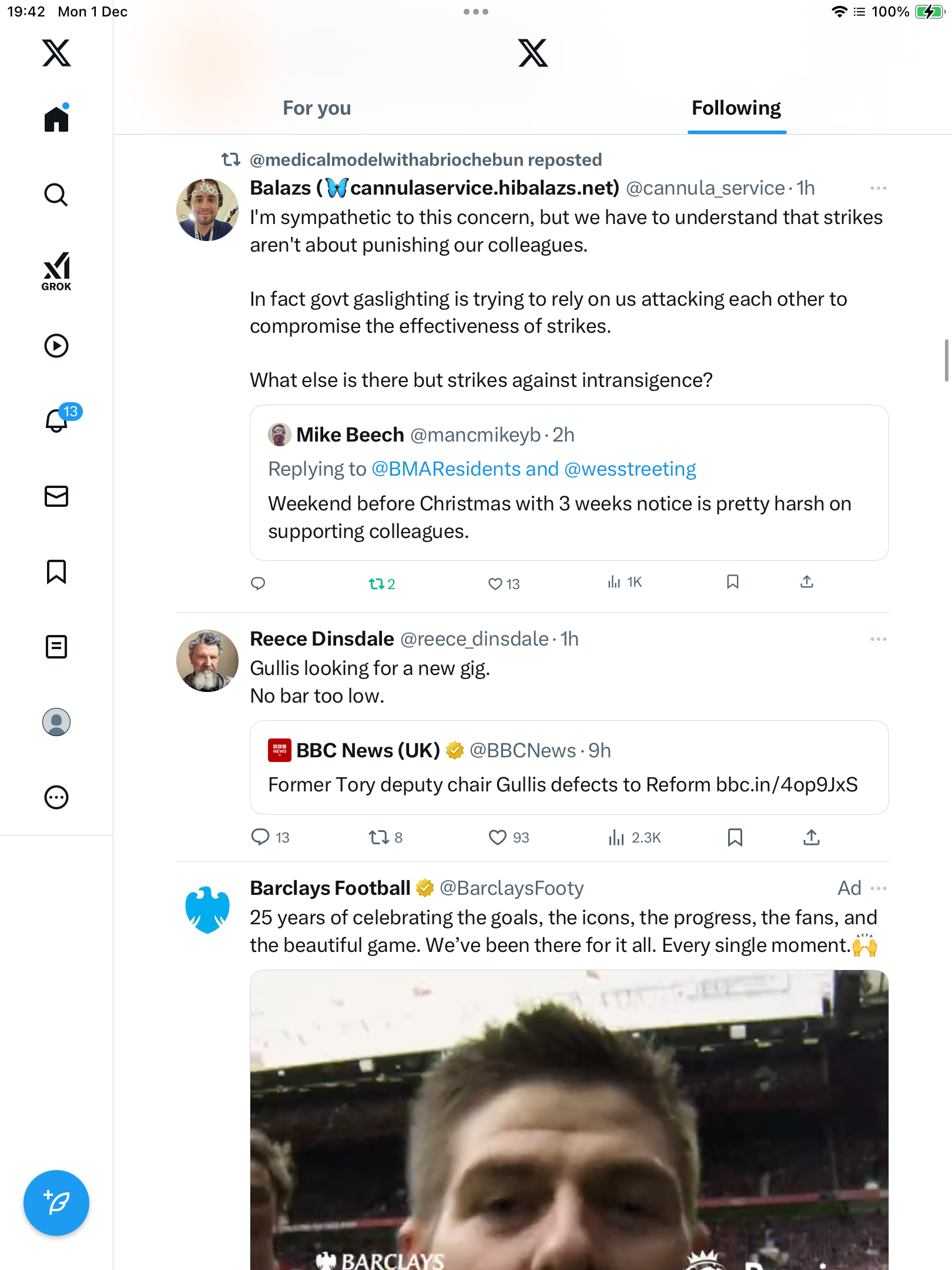Open more options on Reece Dinsdale's post
Viewport: 952px width, 1270px height.
click(x=878, y=639)
